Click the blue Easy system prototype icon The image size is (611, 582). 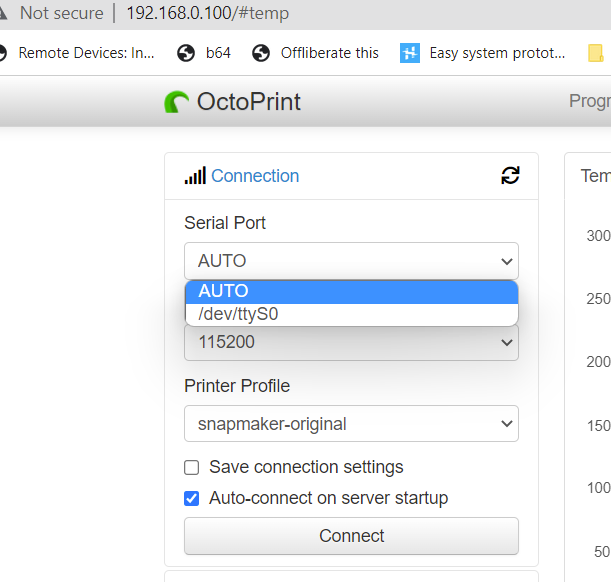point(410,53)
